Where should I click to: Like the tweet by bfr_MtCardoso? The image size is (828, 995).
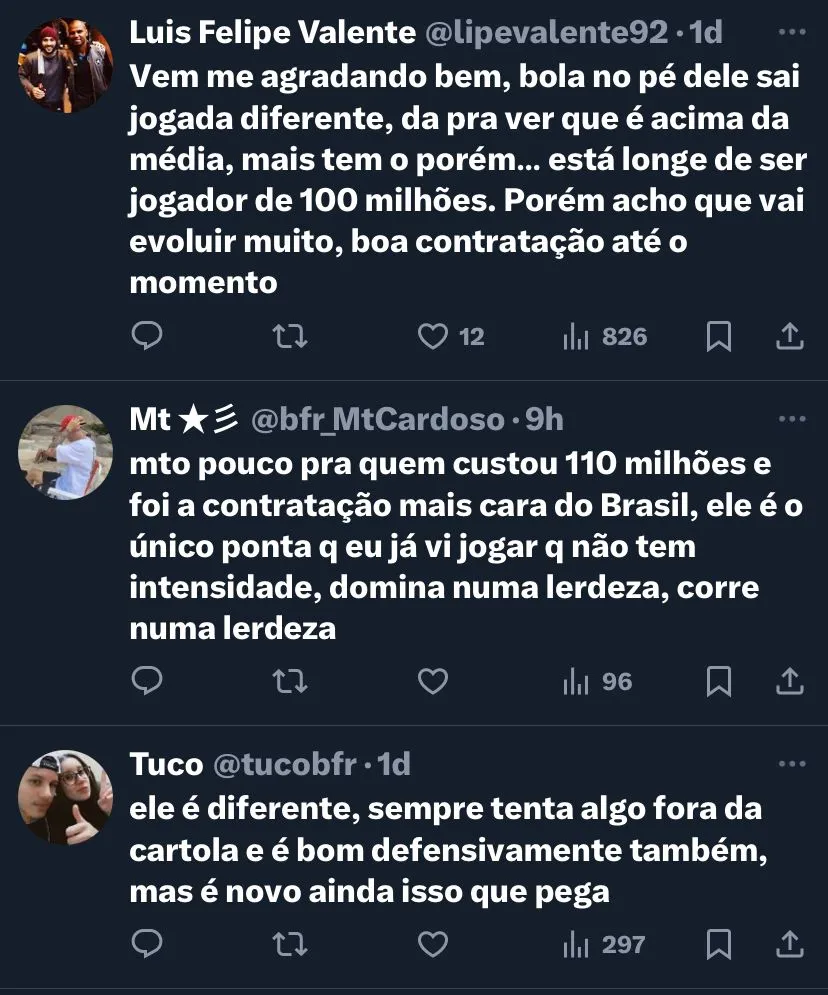click(433, 681)
